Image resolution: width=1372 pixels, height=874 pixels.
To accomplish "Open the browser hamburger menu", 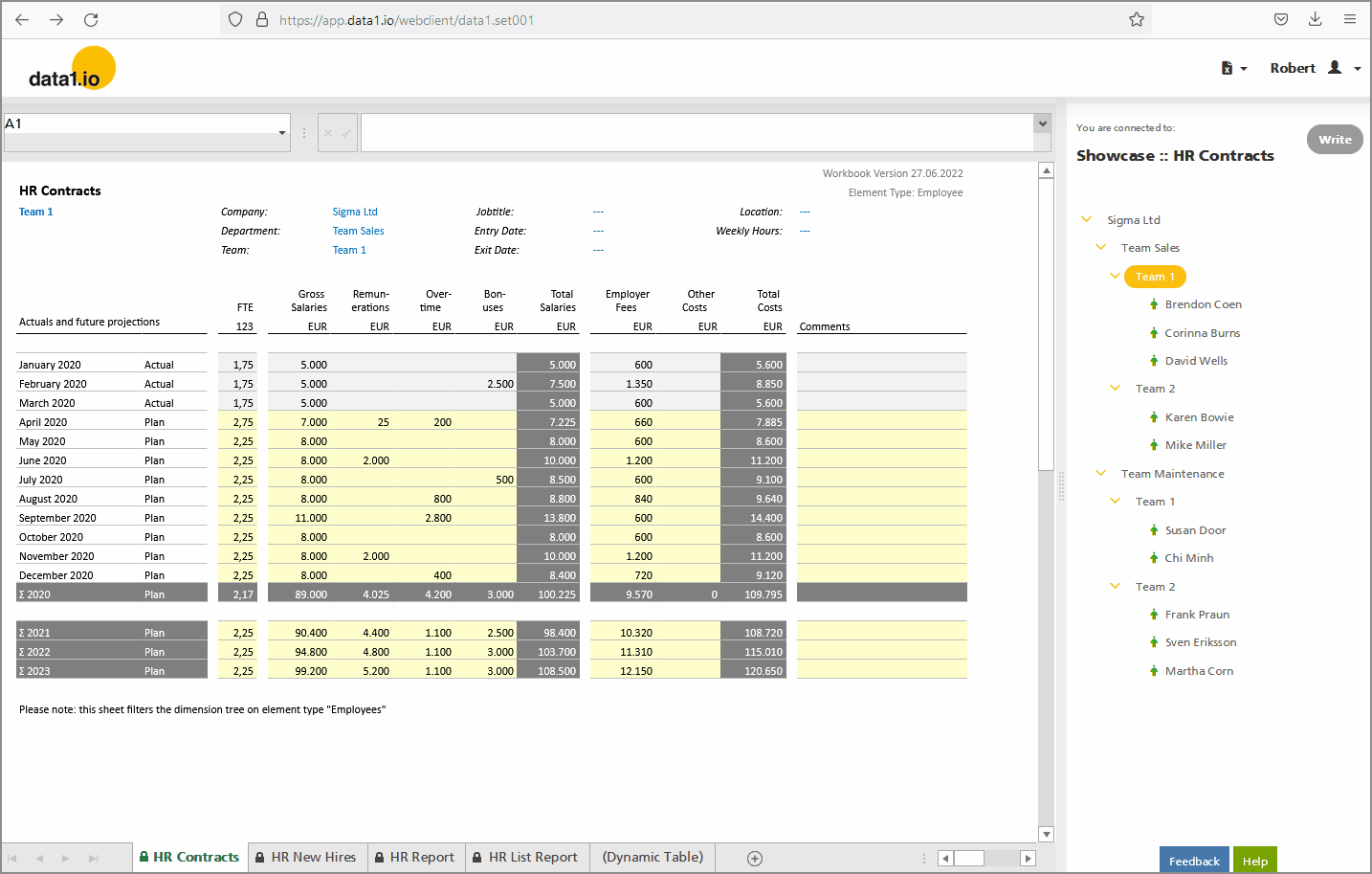I will click(1349, 19).
